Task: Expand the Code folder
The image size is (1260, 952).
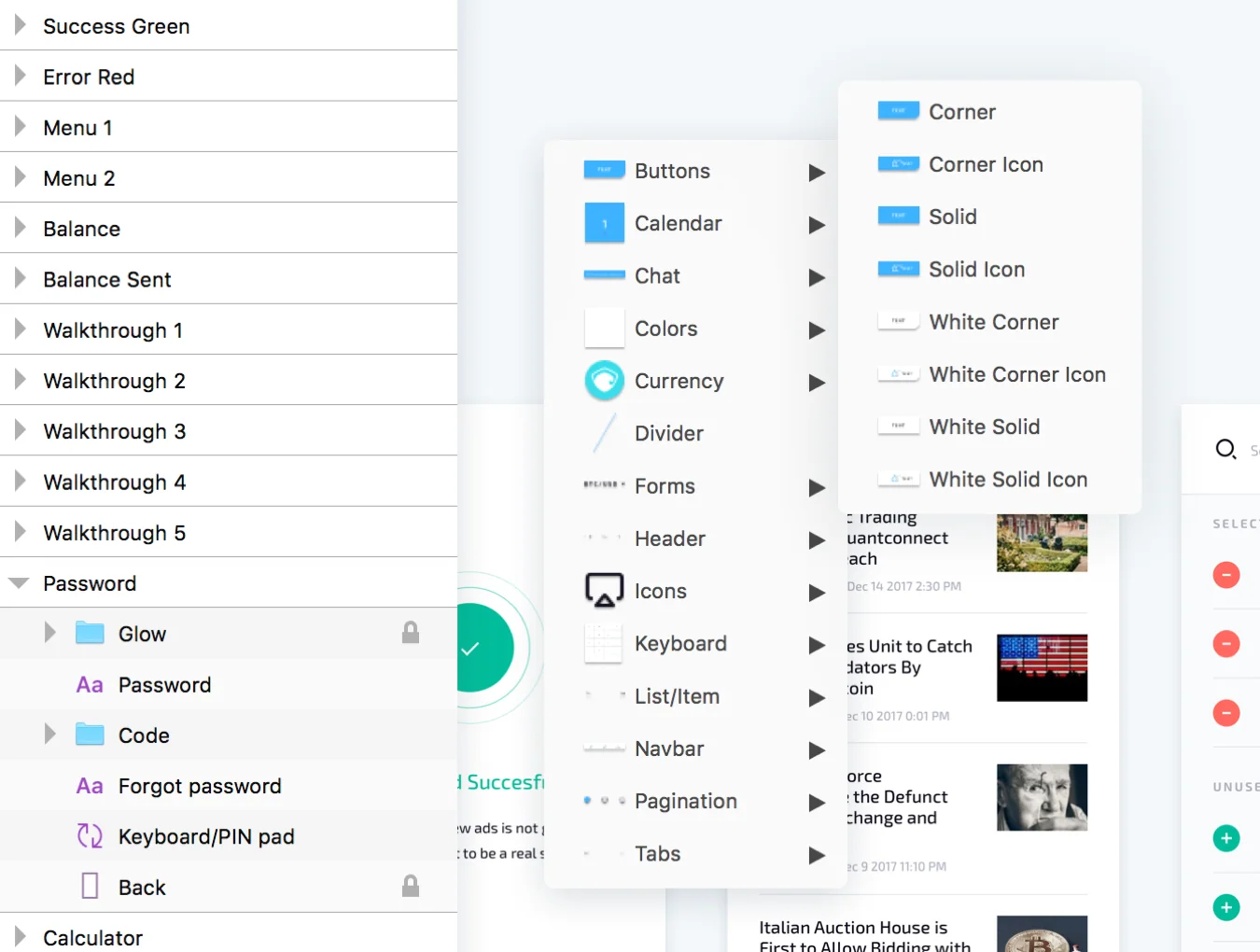Action: [x=50, y=735]
